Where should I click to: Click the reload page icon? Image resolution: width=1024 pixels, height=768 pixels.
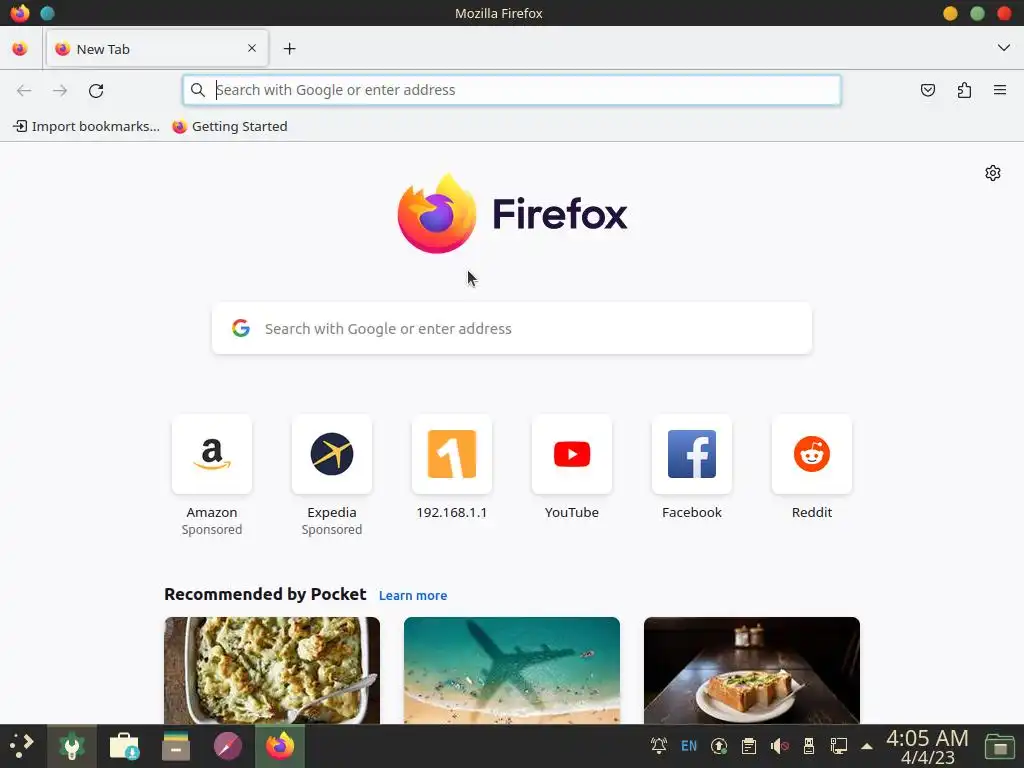[96, 90]
